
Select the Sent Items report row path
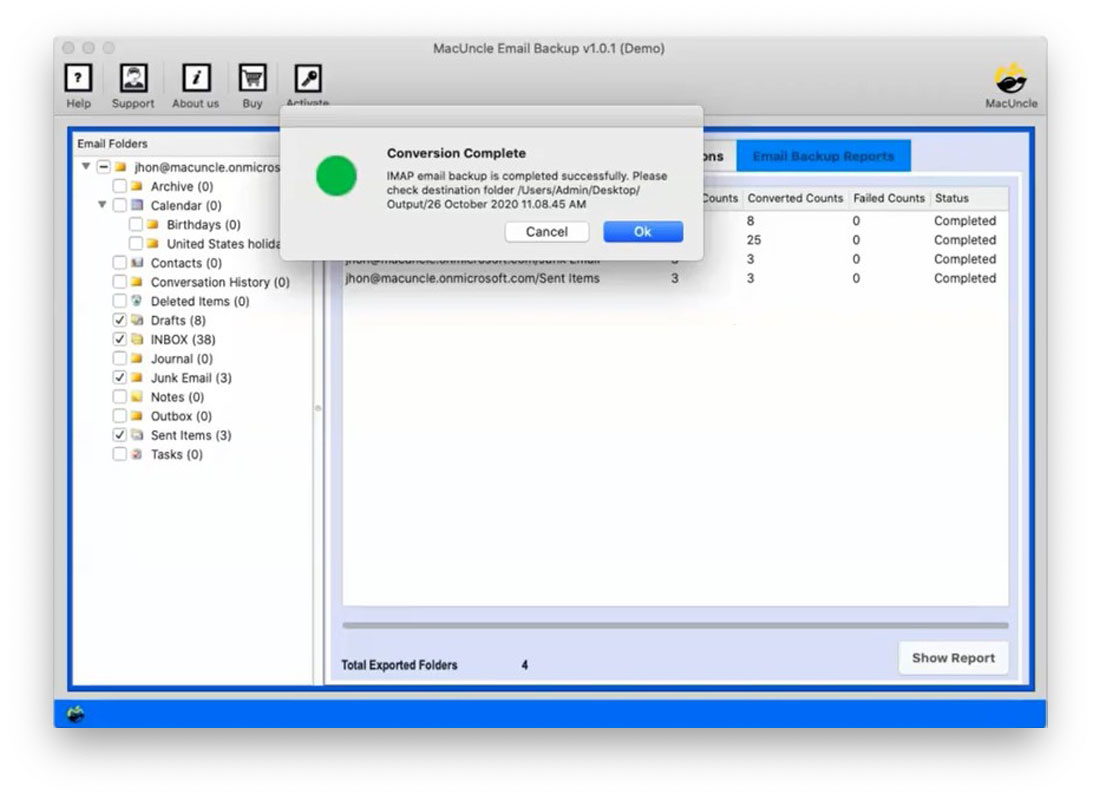pos(473,278)
